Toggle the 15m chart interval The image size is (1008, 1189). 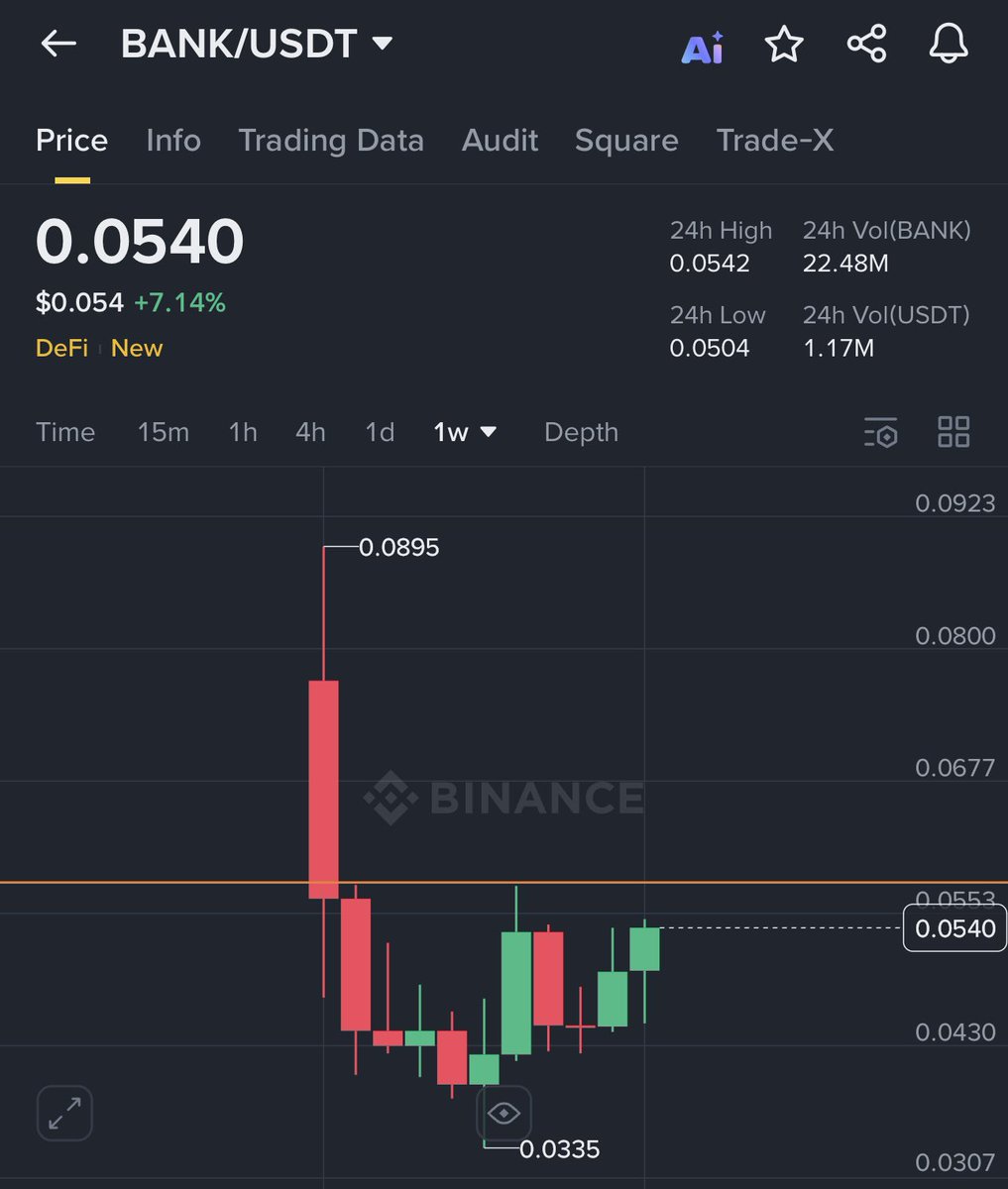tap(163, 433)
